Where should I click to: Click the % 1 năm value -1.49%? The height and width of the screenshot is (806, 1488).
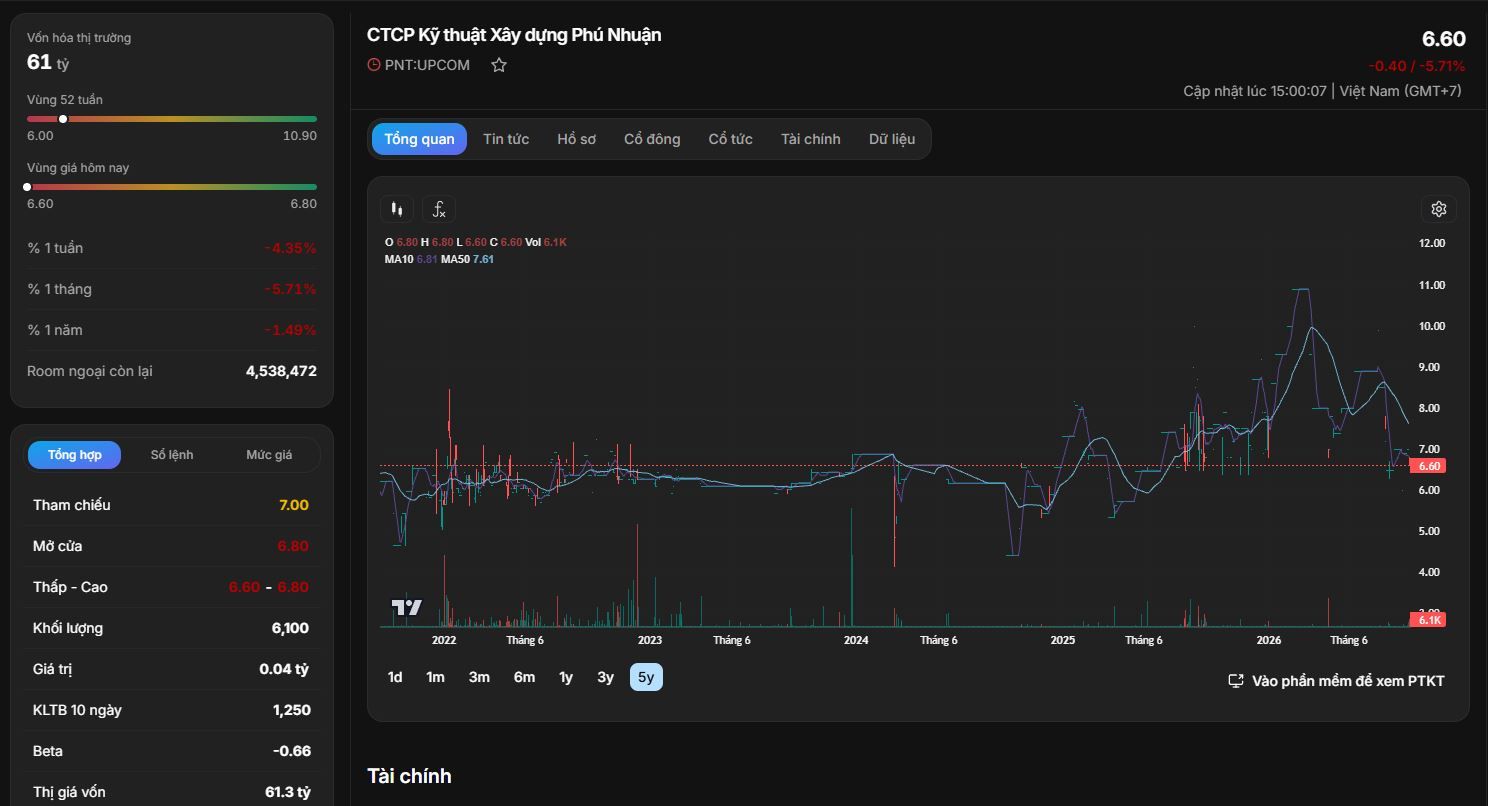pos(290,330)
